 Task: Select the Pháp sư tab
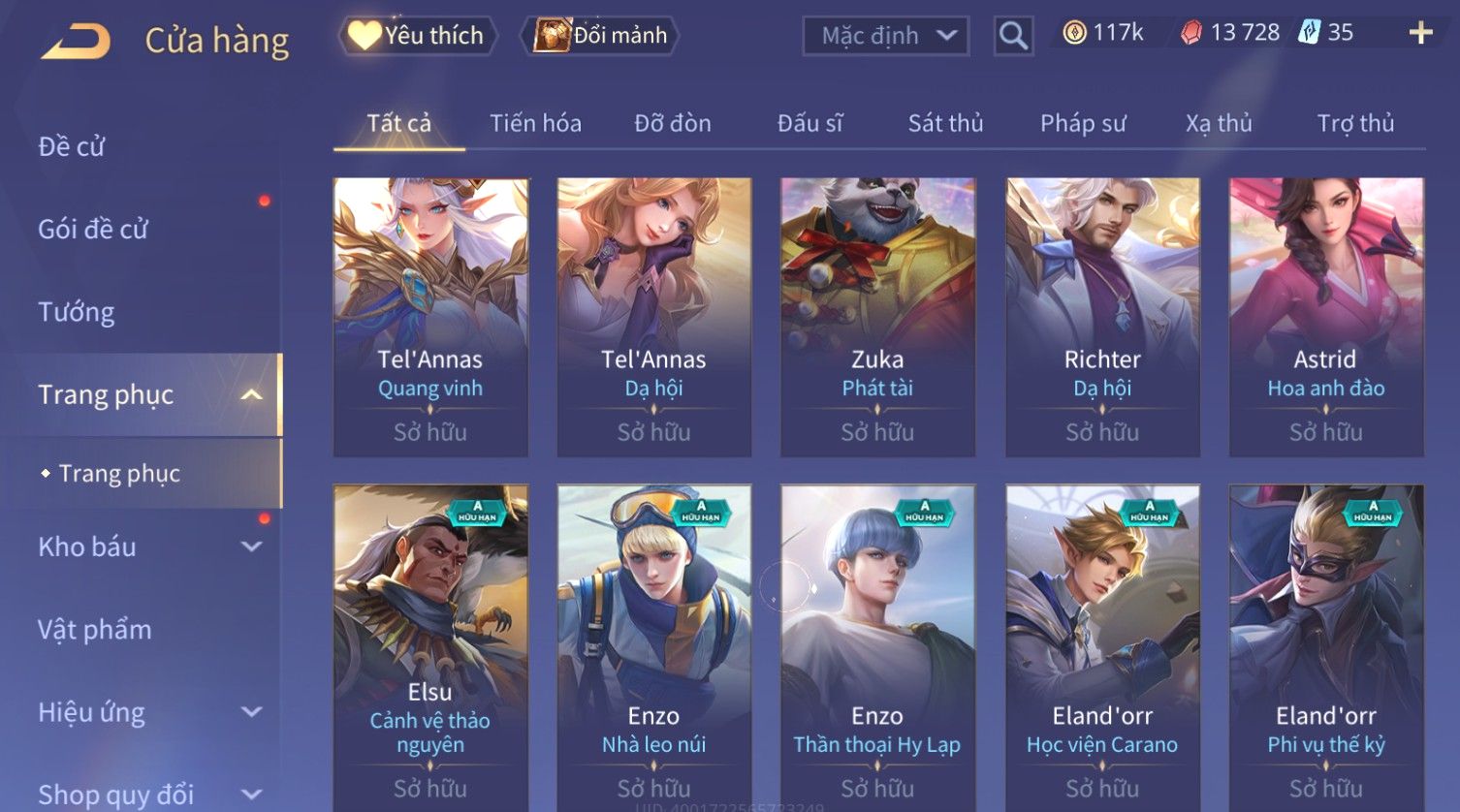pyautogui.click(x=1083, y=123)
